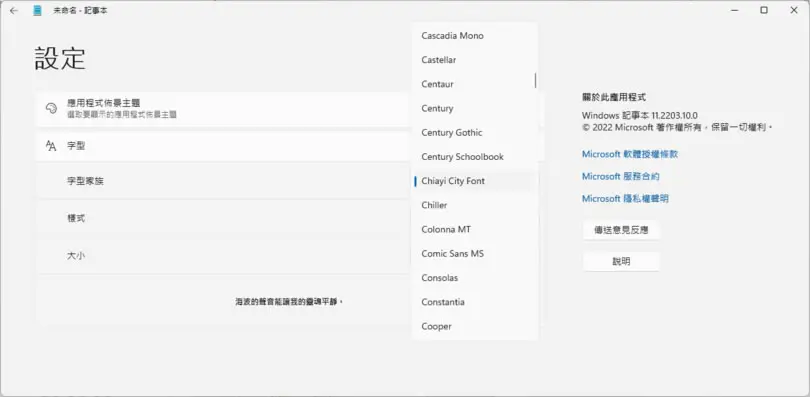This screenshot has width=810, height=397.
Task: Maximize the Notepad window
Action: click(x=764, y=10)
